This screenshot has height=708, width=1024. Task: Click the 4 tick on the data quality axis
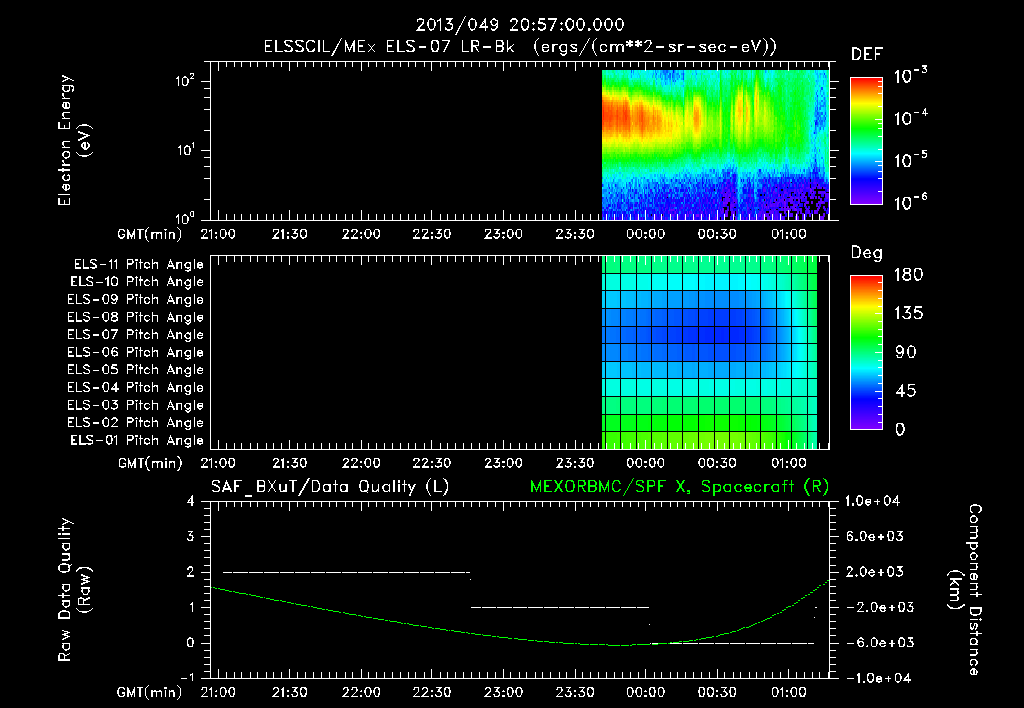point(190,502)
